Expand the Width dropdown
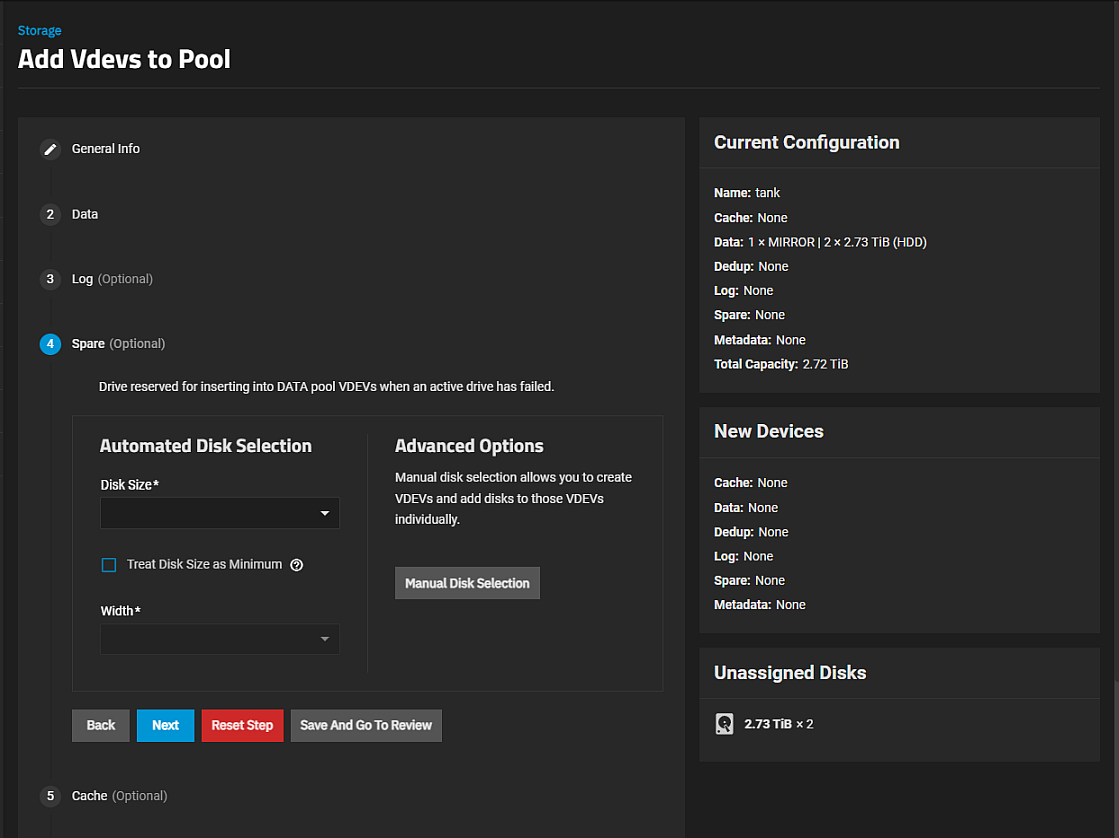The width and height of the screenshot is (1119, 838). [219, 639]
